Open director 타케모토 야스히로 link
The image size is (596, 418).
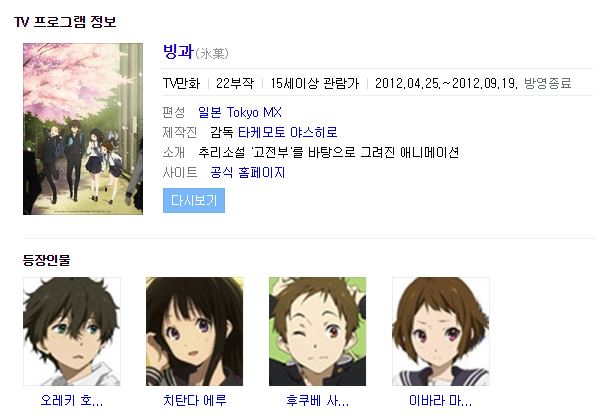point(288,132)
